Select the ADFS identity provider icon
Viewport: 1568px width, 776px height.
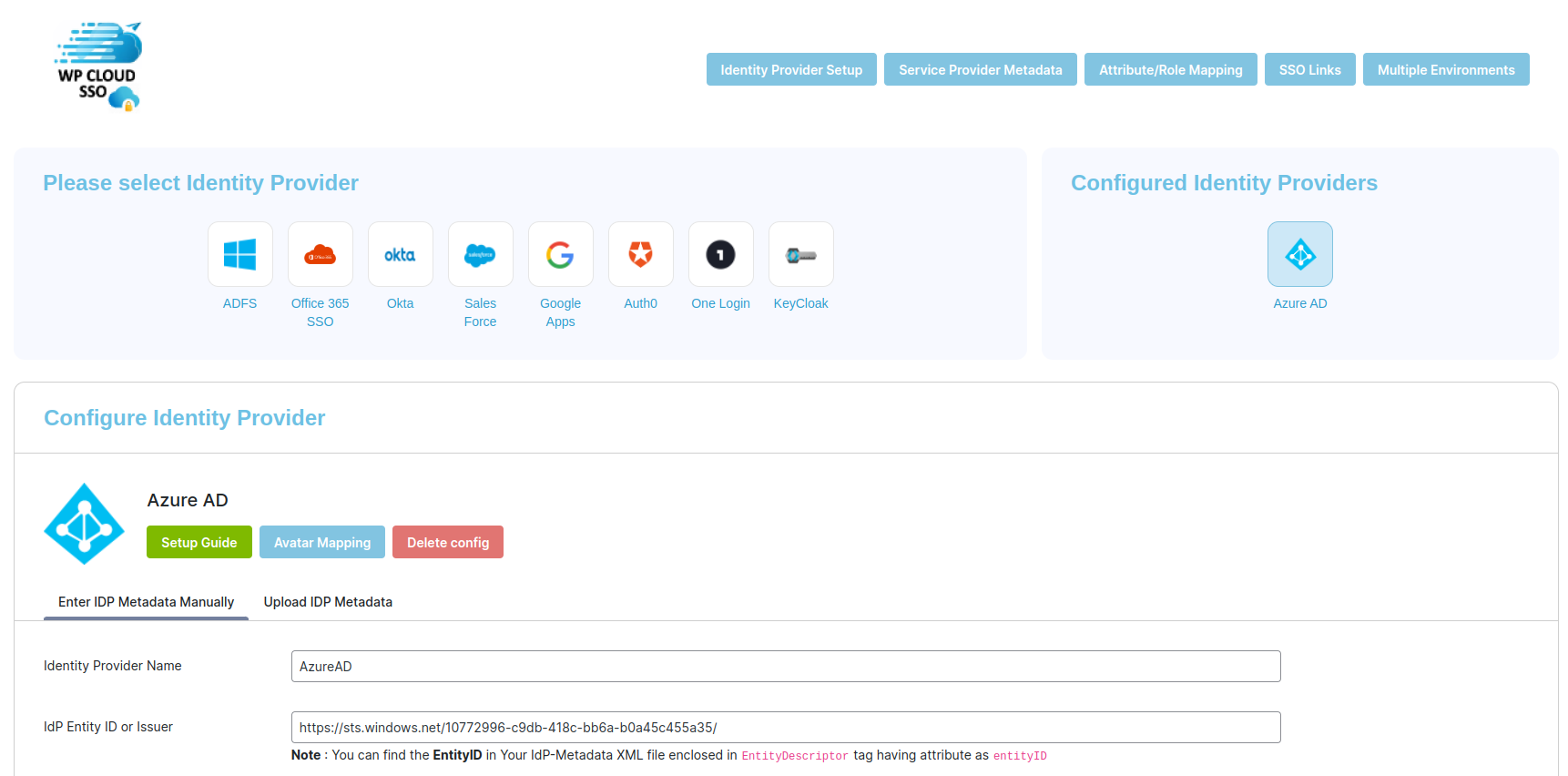(x=240, y=254)
